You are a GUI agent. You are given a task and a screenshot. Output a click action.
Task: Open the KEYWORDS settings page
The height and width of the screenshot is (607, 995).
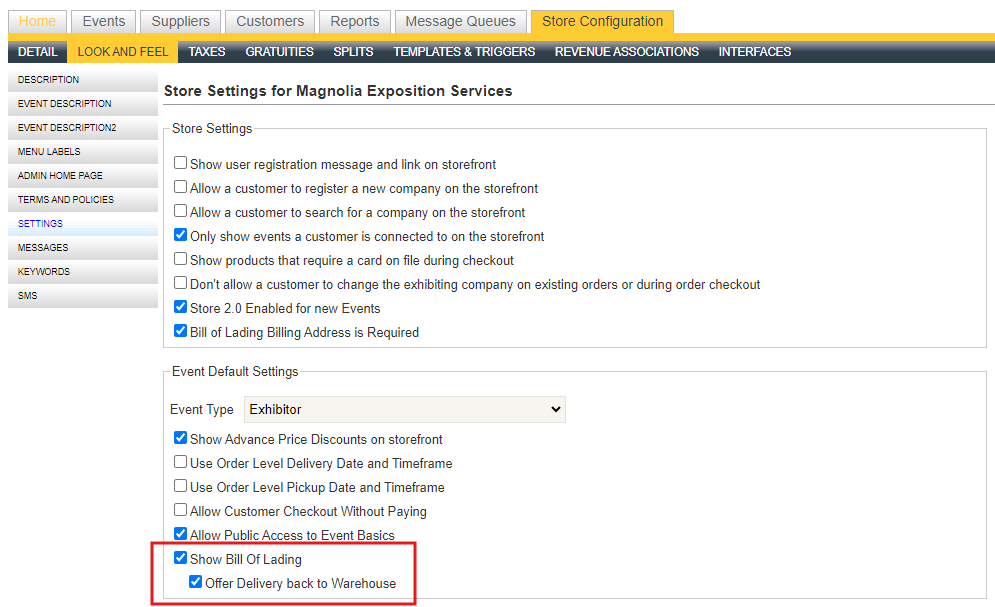tap(43, 271)
